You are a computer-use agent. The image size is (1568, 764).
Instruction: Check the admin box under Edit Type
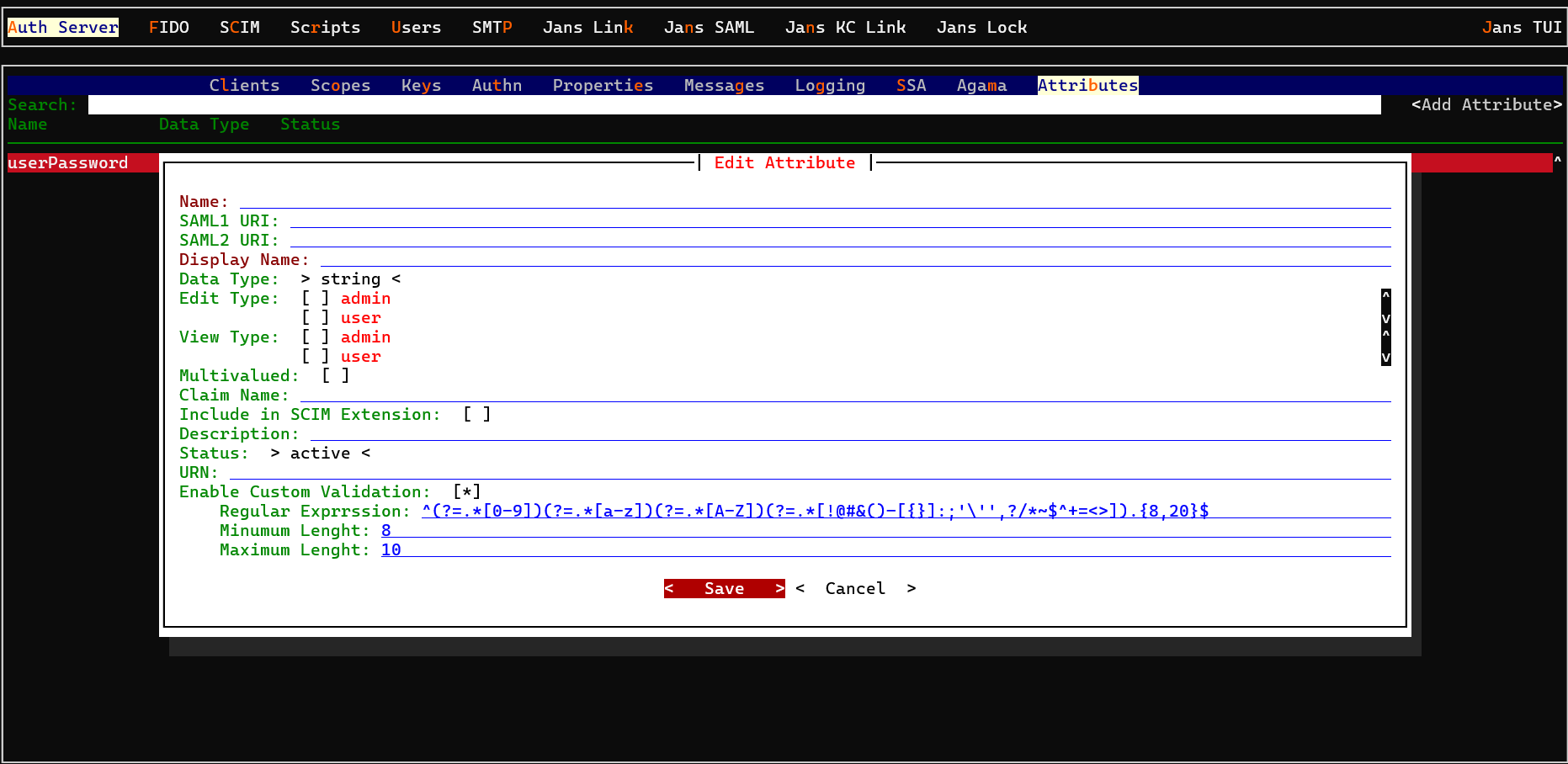click(x=314, y=298)
